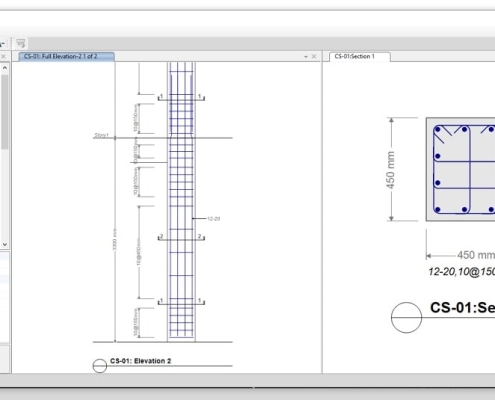Screen dimensions: 495x400
Task: Close the left side panel with its X
Action: click(x=3, y=57)
